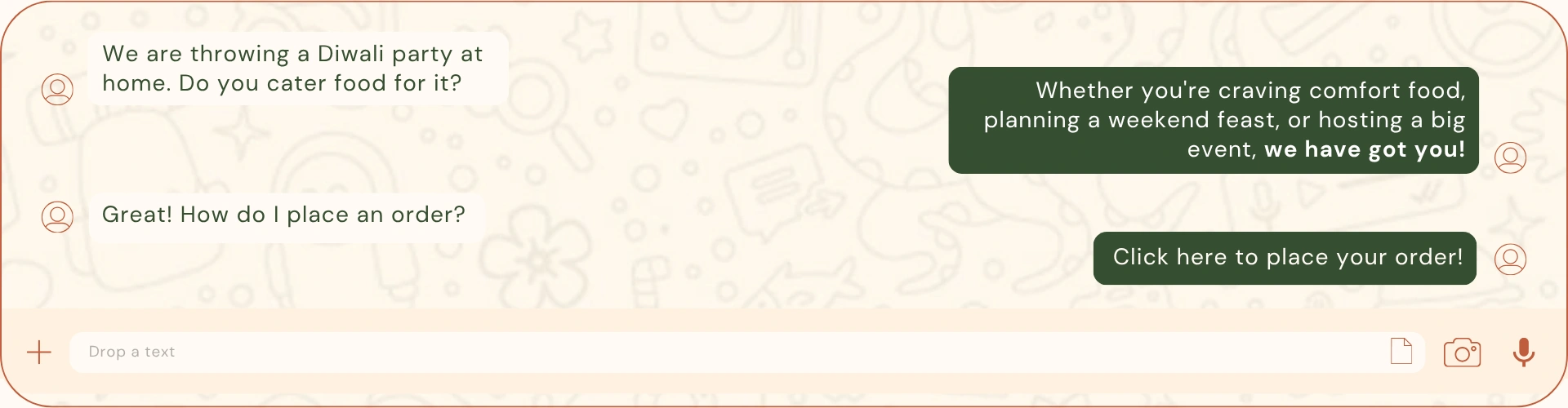Screen dimensions: 1568x408
Task: Click the word 'Diwali' in first message
Action: pyautogui.click(x=350, y=54)
